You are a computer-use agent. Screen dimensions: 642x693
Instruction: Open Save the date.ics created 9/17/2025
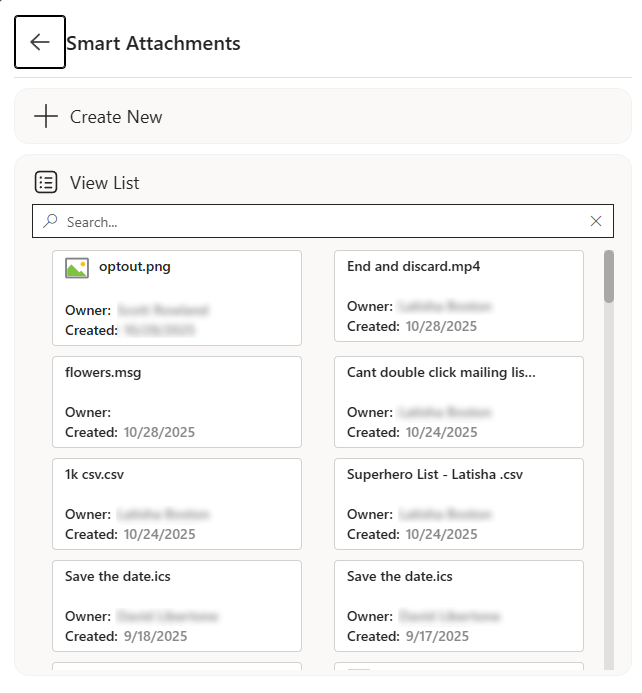click(458, 606)
